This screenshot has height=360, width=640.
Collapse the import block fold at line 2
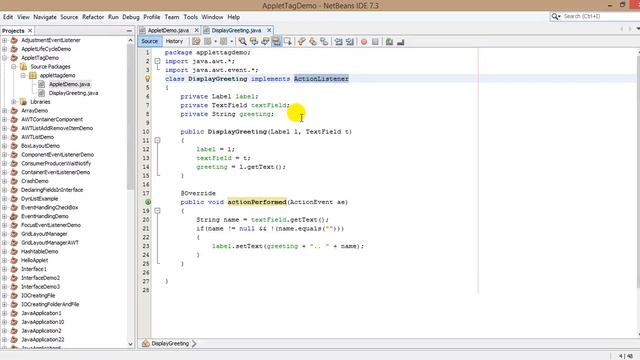157,61
